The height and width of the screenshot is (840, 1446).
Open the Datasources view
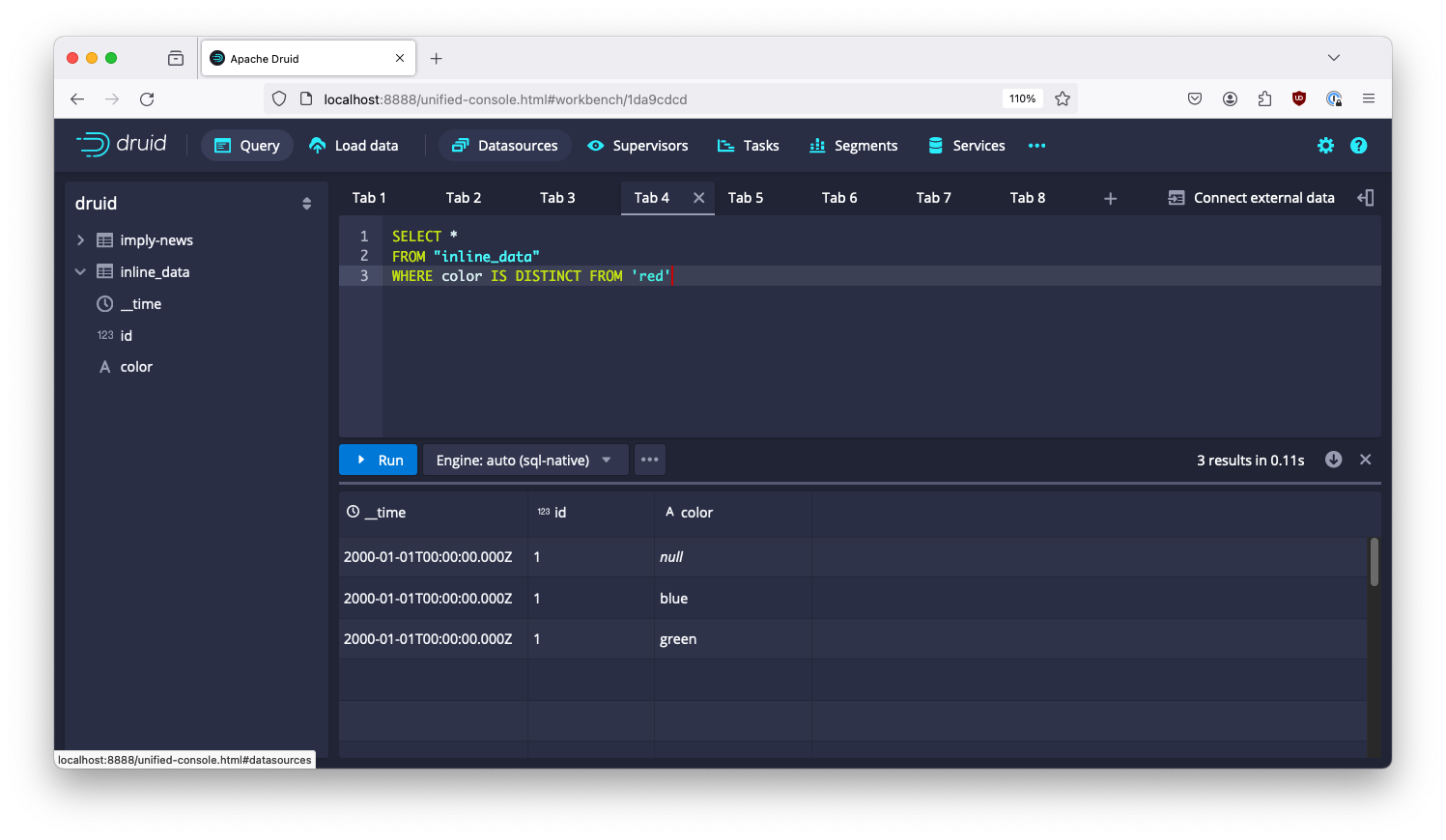pos(504,145)
